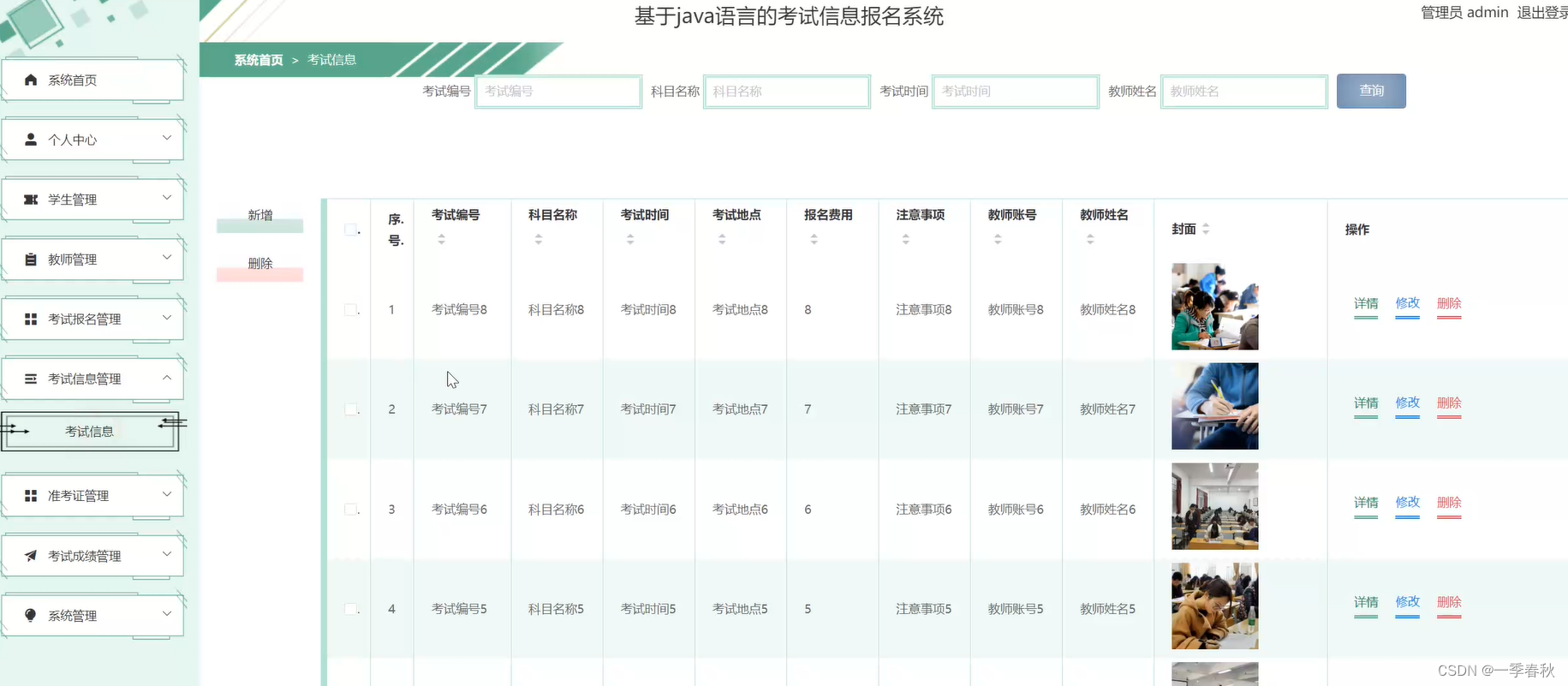Click the grid icon beside 考试报名管理
1568x686 pixels.
(31, 319)
